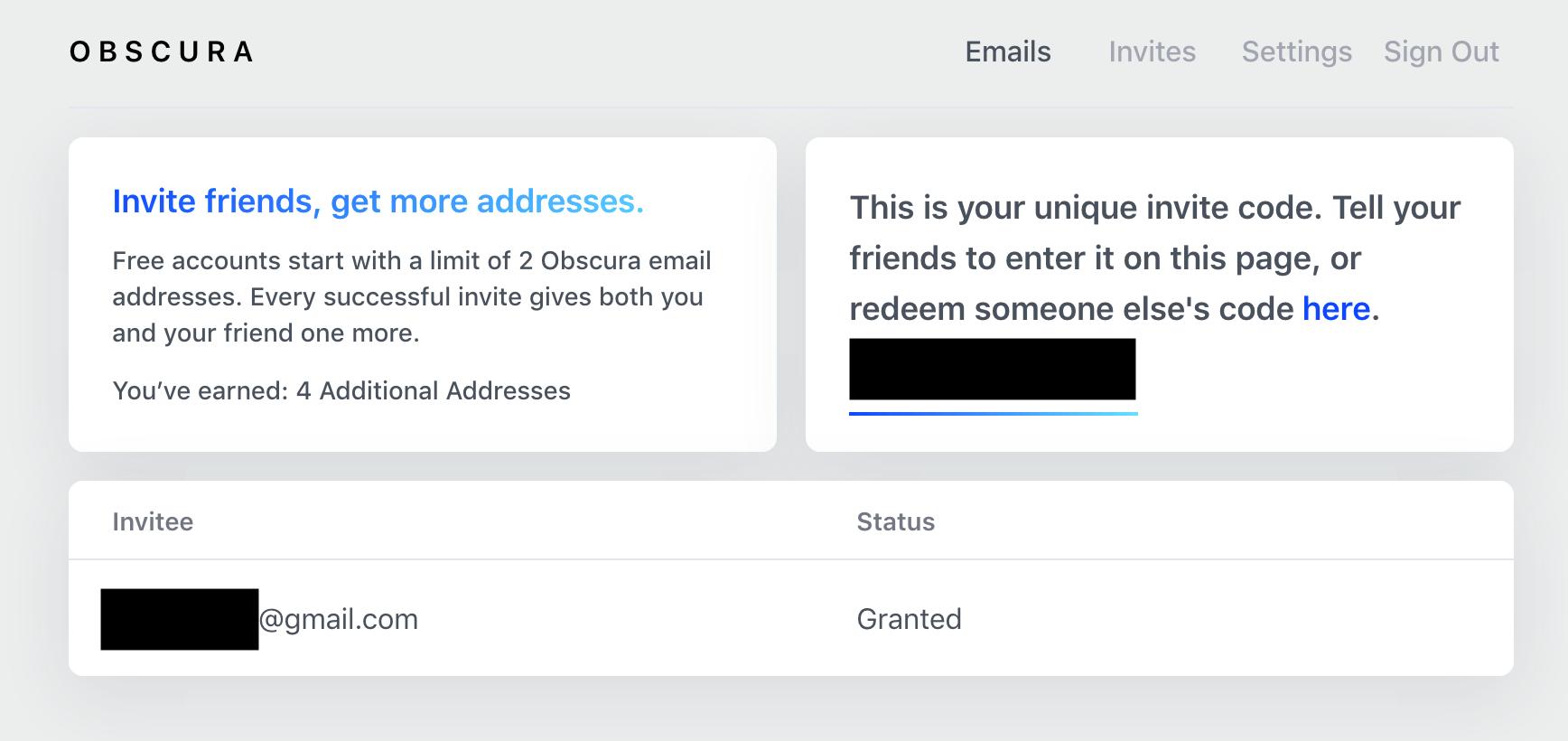Screen dimensions: 1568x741
Task: Open the Settings page
Action: [x=1296, y=52]
